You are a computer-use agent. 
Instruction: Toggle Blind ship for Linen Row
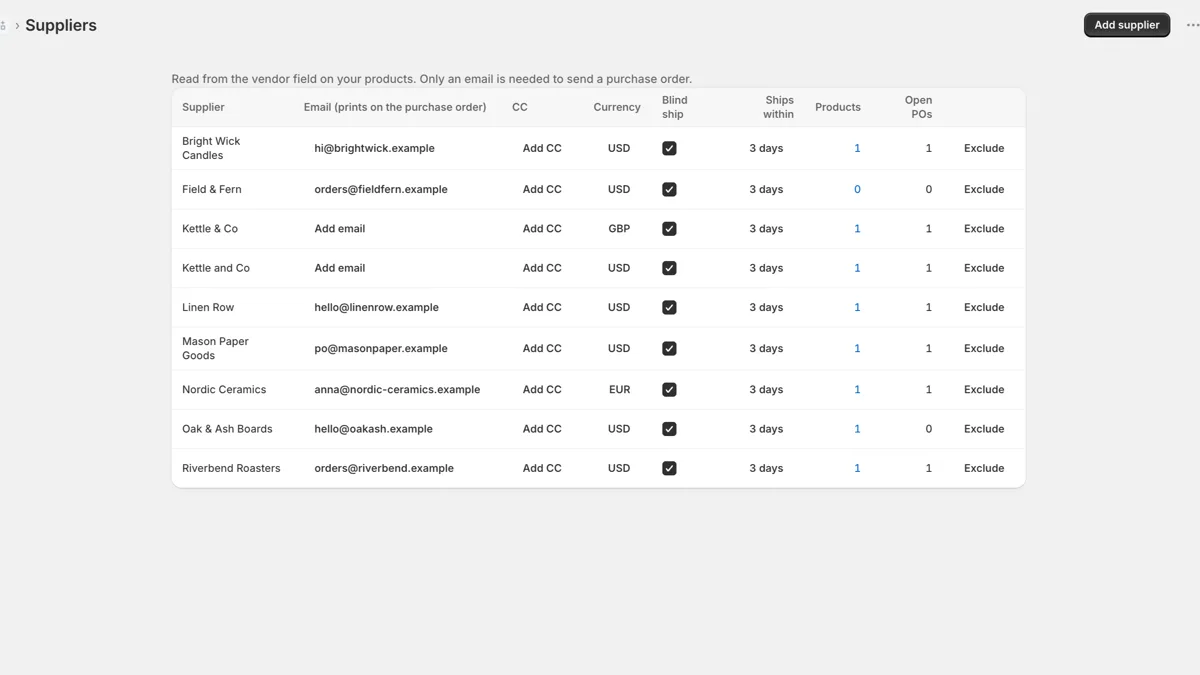pyautogui.click(x=669, y=308)
